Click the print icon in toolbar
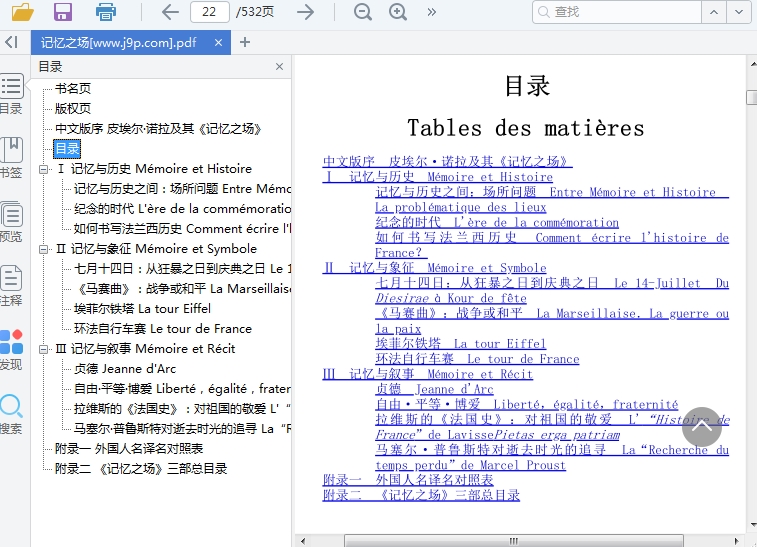The image size is (757, 547). click(x=106, y=12)
